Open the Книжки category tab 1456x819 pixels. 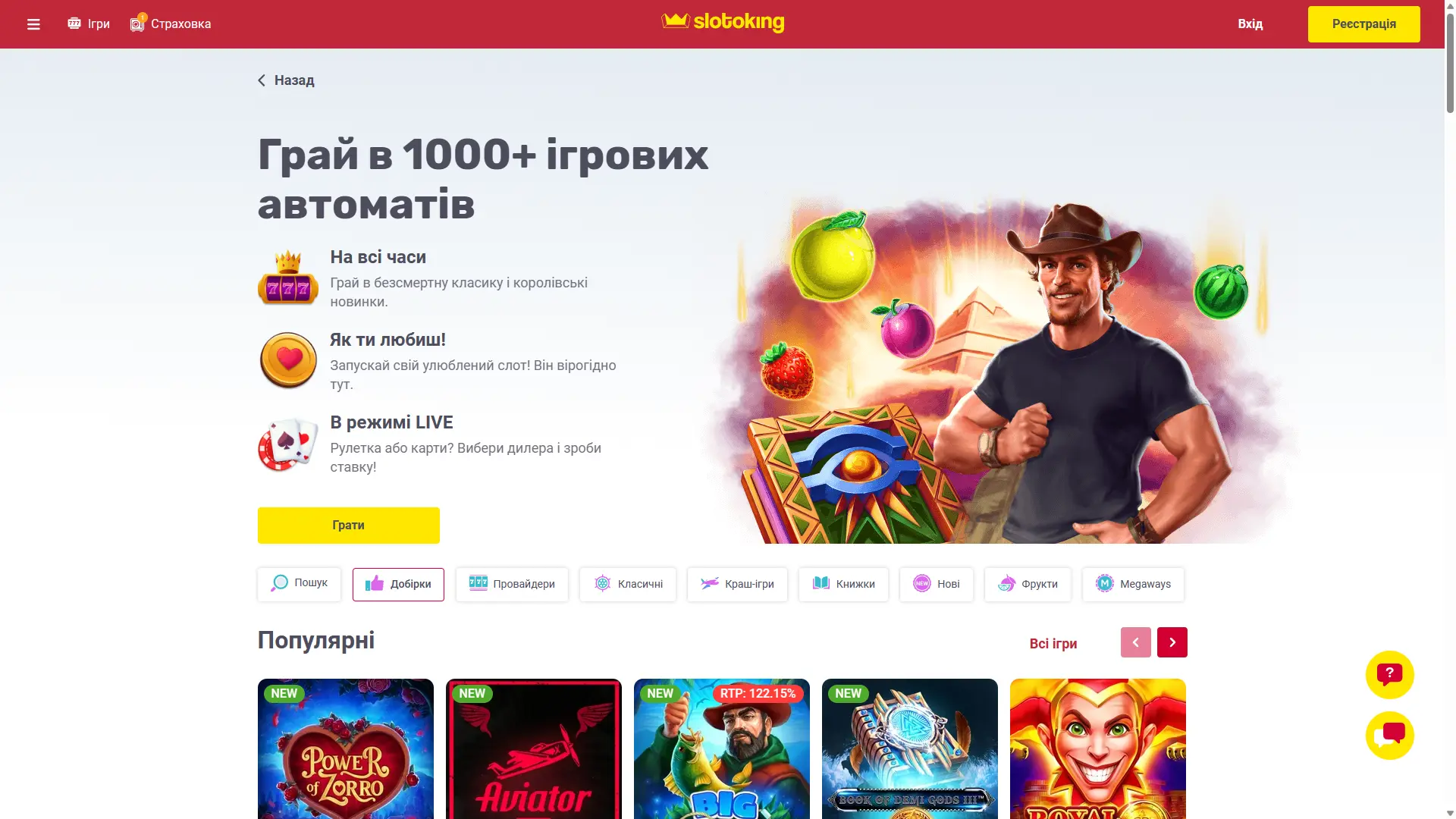[x=843, y=584]
